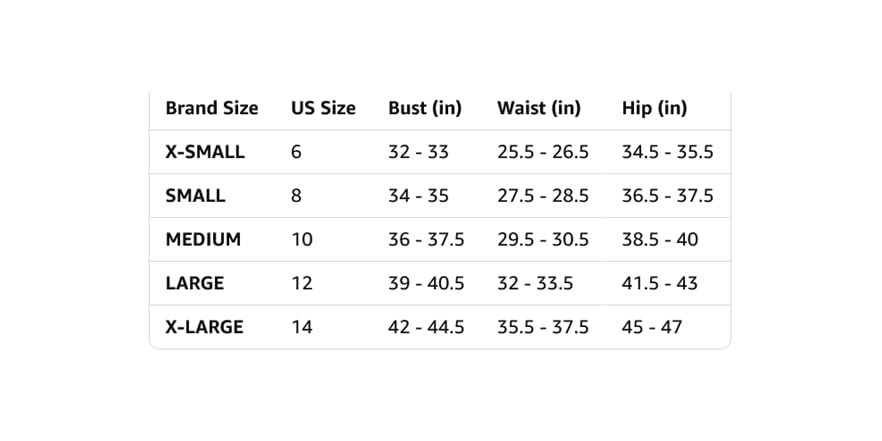The height and width of the screenshot is (441, 882).
Task: Click waist value 27.5 - 28.5
Action: pos(543,196)
